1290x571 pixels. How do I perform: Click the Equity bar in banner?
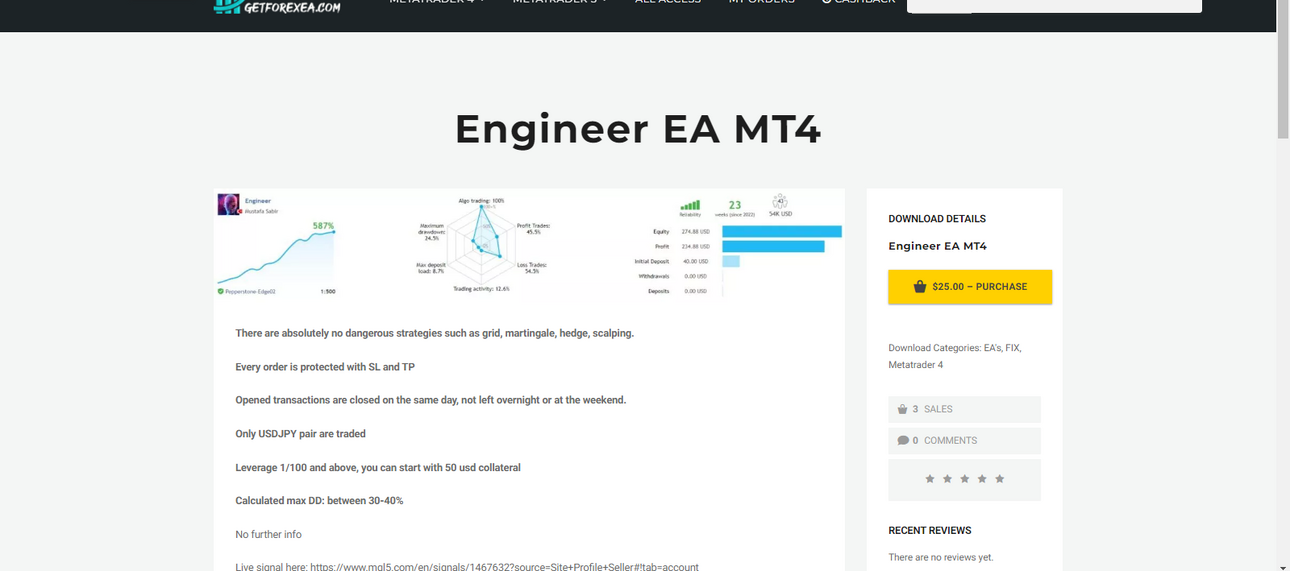tap(781, 231)
